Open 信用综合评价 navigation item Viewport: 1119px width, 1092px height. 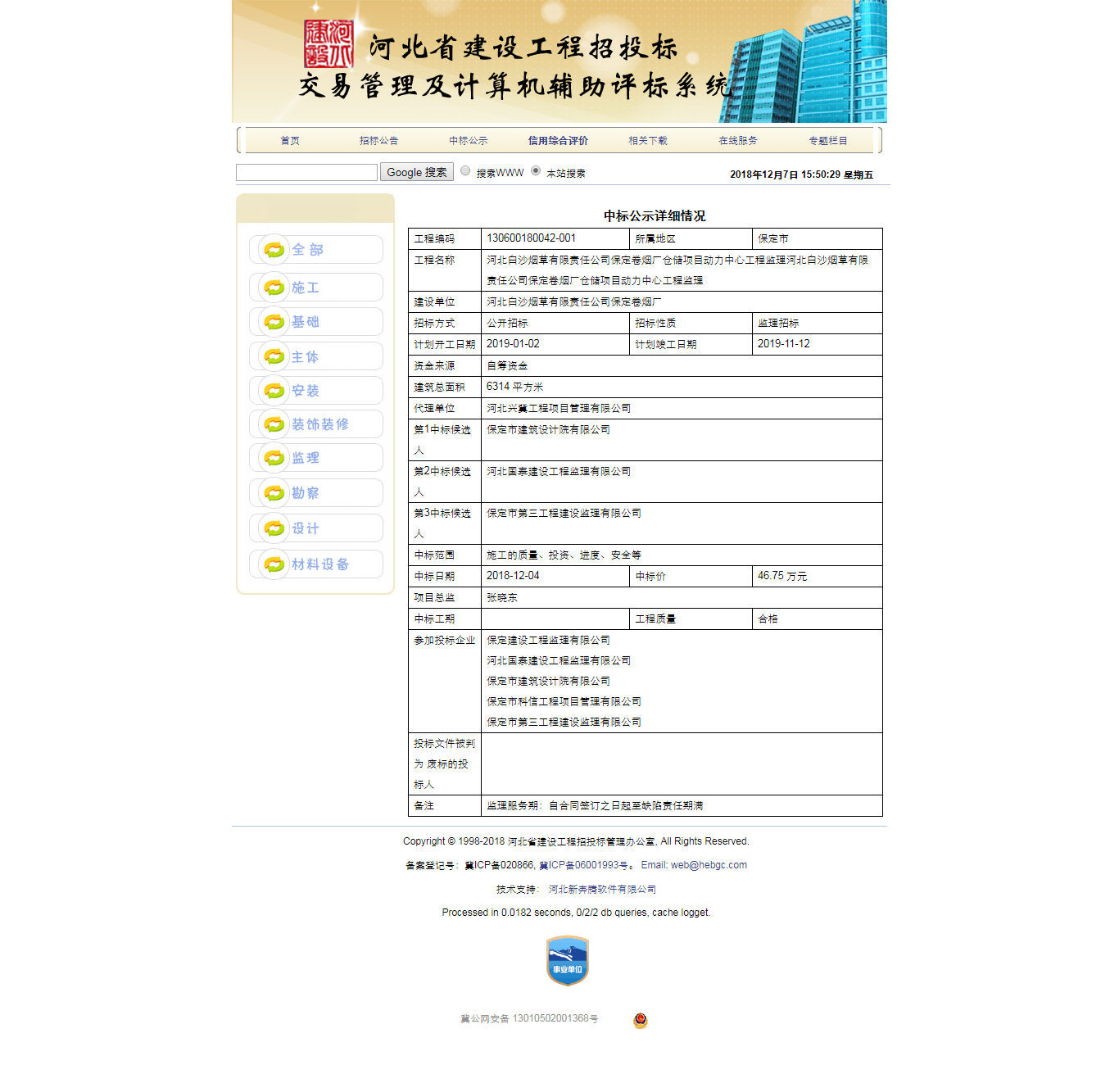(558, 141)
